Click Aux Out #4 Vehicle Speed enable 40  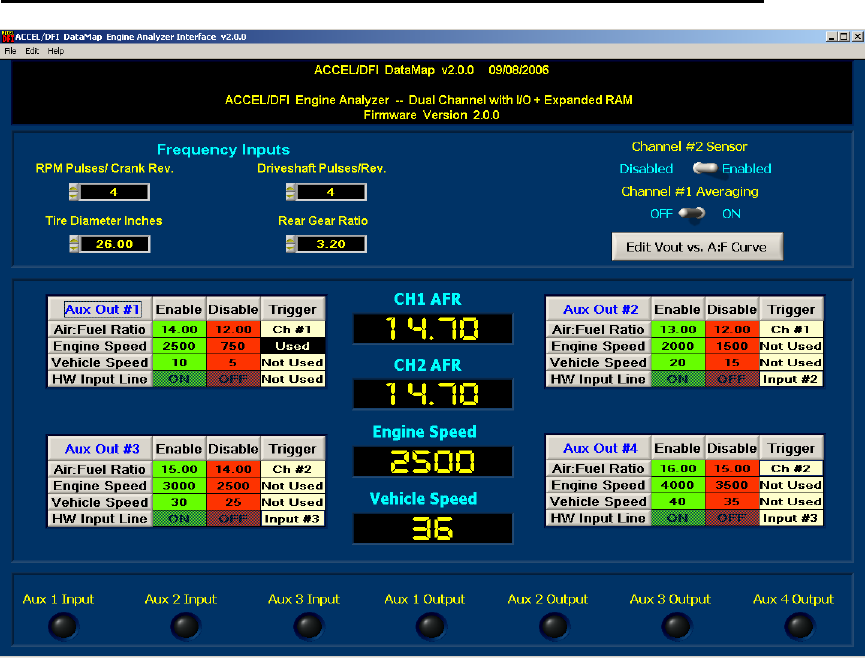coord(678,501)
